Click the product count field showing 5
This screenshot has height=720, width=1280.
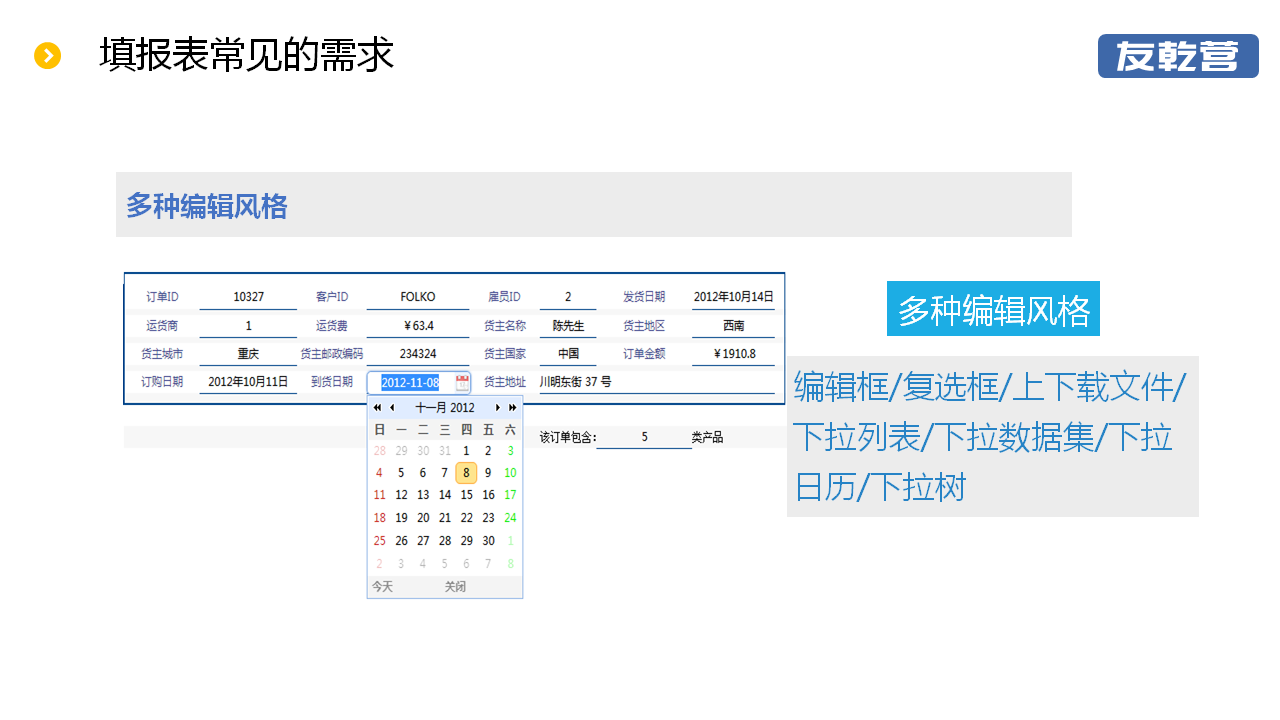pyautogui.click(x=644, y=437)
